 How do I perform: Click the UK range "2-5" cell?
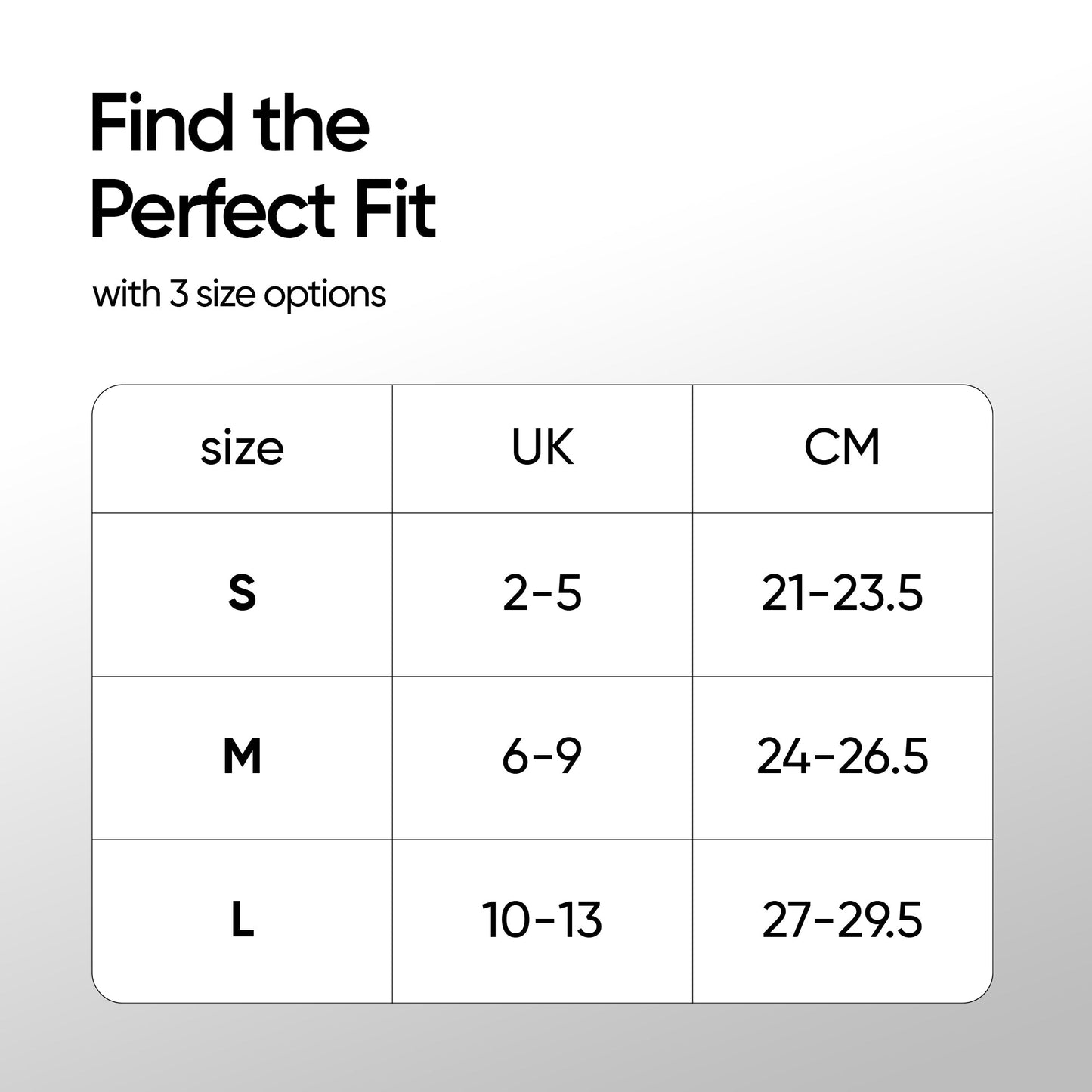click(542, 594)
